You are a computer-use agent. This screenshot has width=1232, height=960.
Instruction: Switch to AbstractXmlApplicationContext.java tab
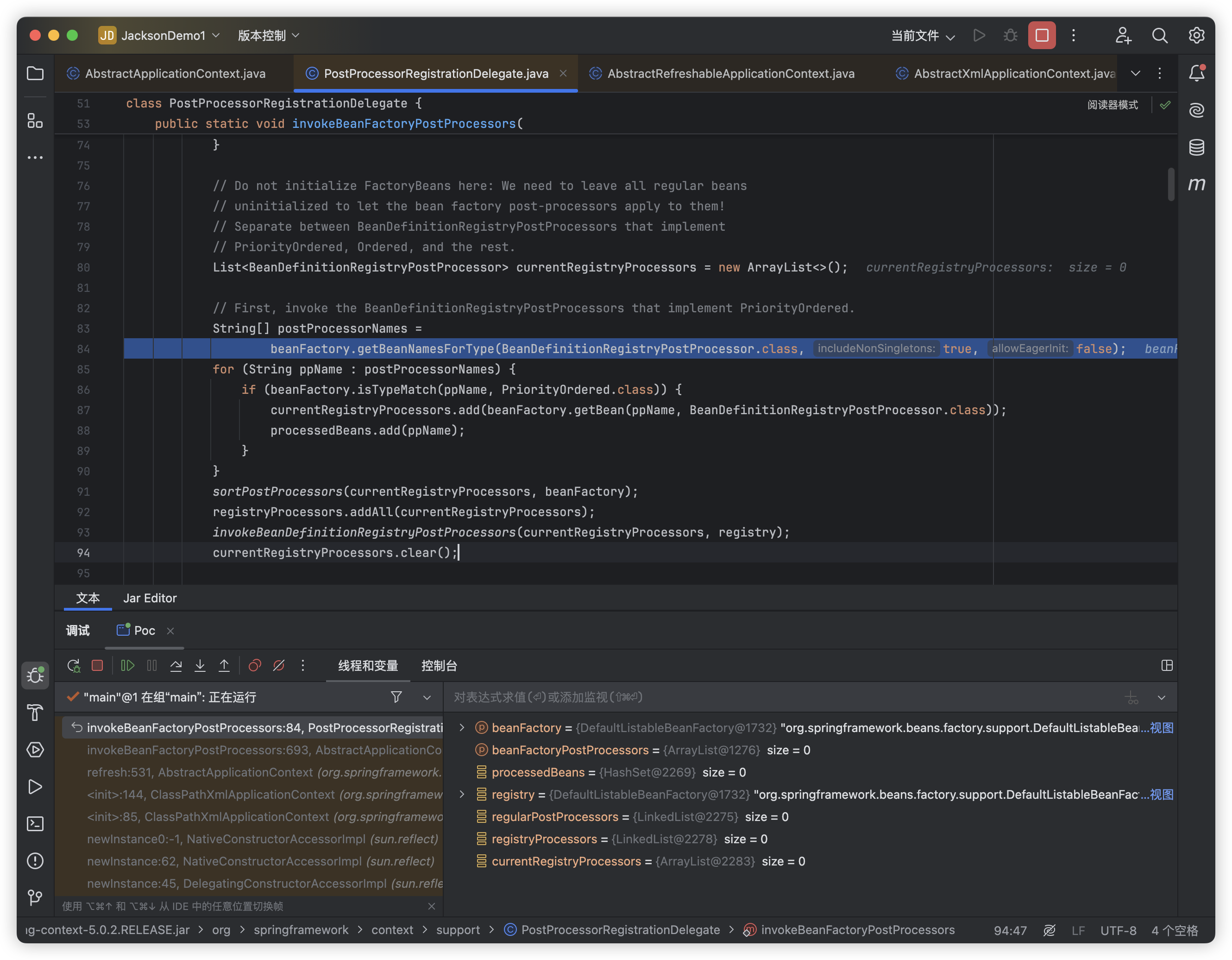click(x=1006, y=73)
